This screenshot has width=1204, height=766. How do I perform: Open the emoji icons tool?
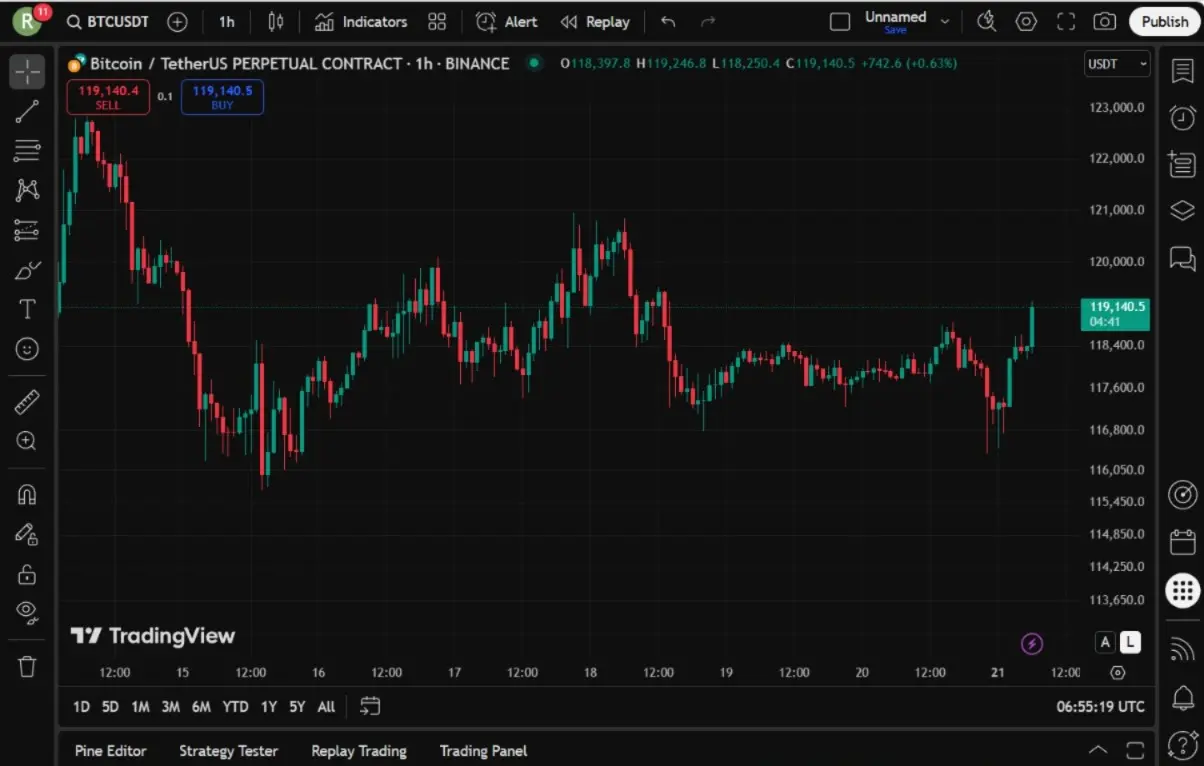(27, 349)
